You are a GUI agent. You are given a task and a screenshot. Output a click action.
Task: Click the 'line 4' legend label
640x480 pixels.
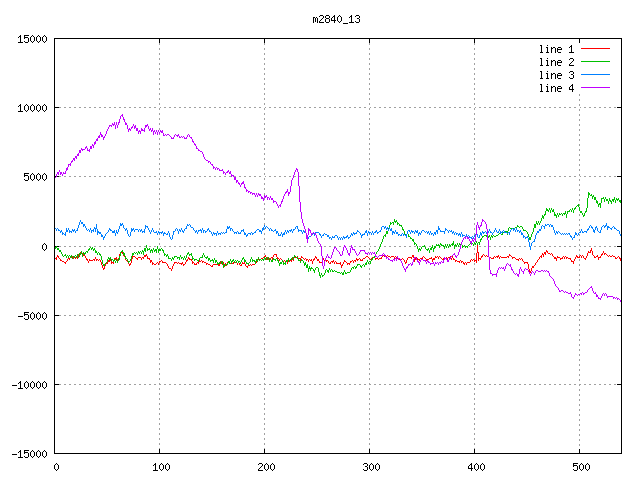pos(556,88)
